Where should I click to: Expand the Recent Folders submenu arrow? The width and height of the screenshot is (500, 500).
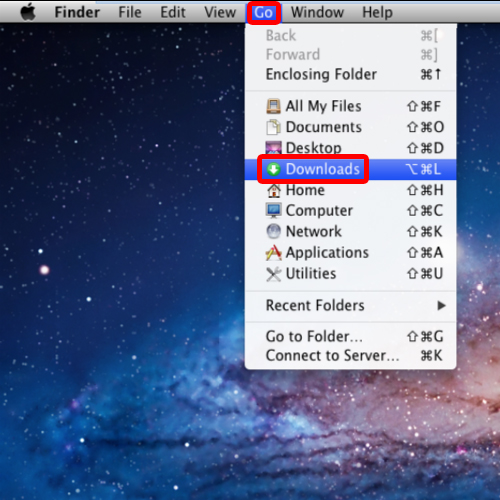coord(441,305)
